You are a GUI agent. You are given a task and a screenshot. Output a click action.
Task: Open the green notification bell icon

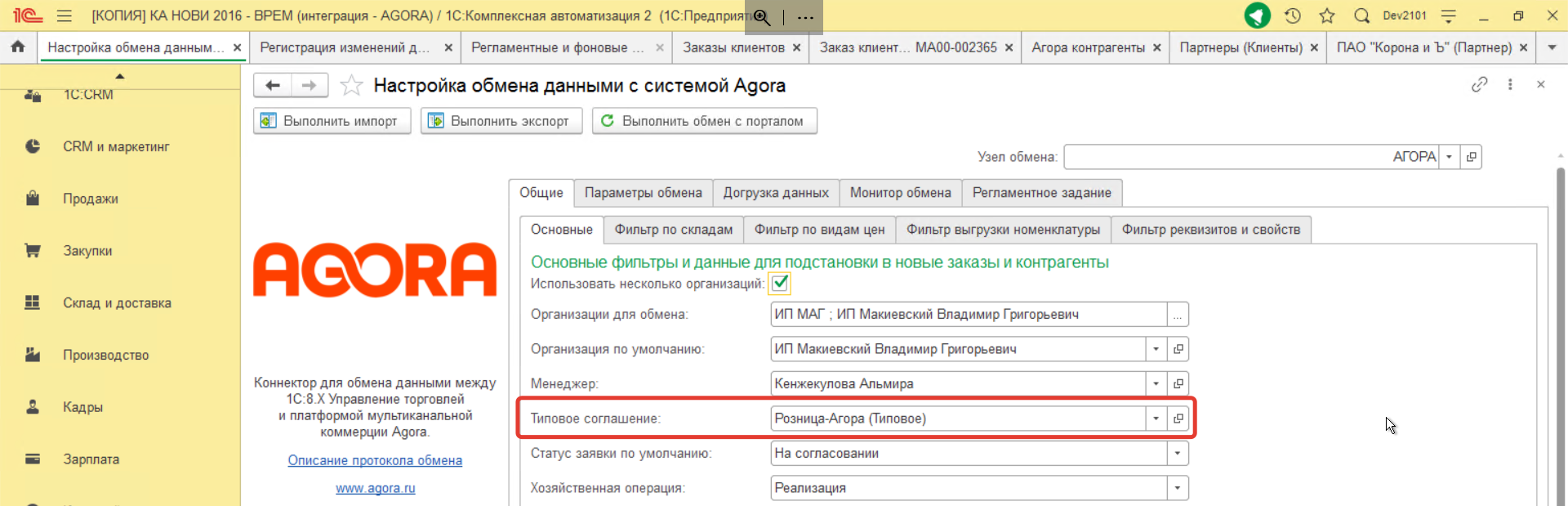tap(1257, 16)
